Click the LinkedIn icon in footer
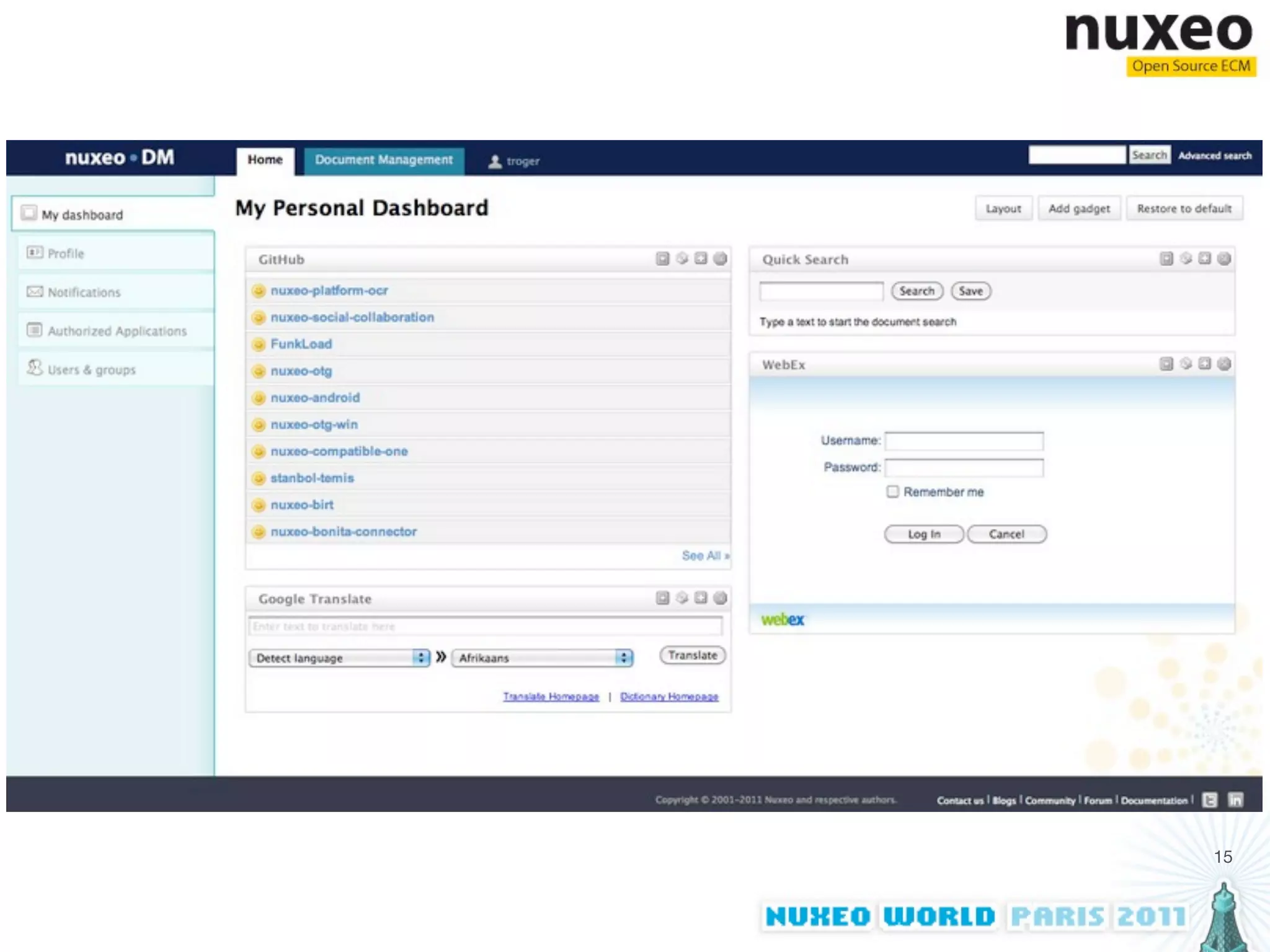This screenshot has height=952, width=1270. [1235, 800]
